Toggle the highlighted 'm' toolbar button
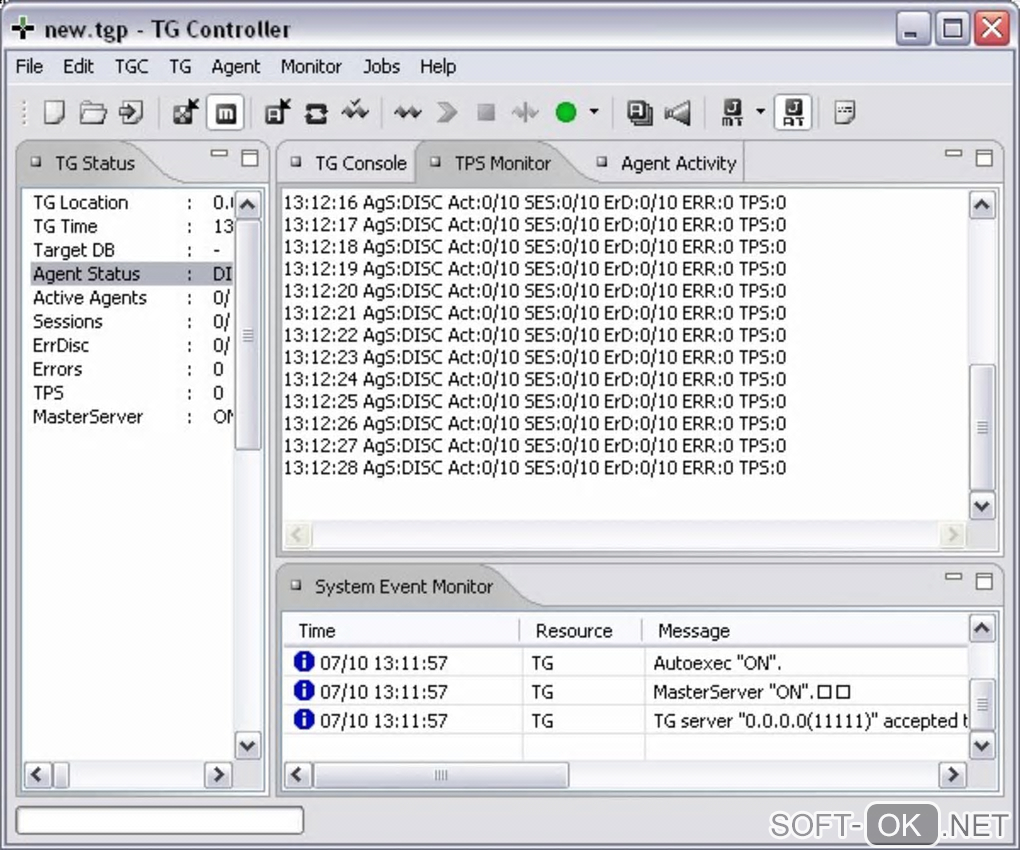The height and width of the screenshot is (850, 1020). point(225,113)
